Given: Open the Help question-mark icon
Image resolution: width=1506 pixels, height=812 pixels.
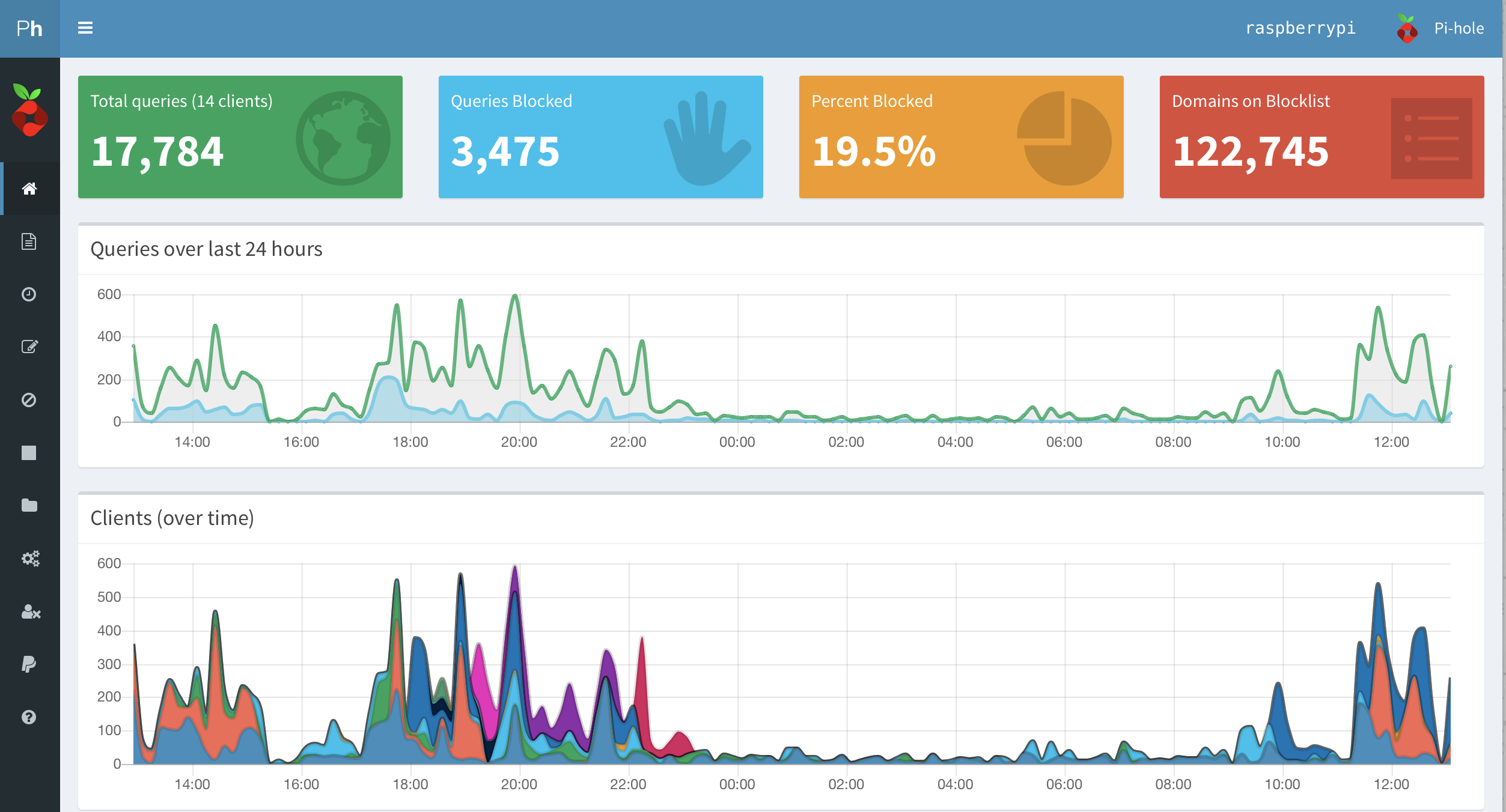Looking at the screenshot, I should tap(29, 717).
